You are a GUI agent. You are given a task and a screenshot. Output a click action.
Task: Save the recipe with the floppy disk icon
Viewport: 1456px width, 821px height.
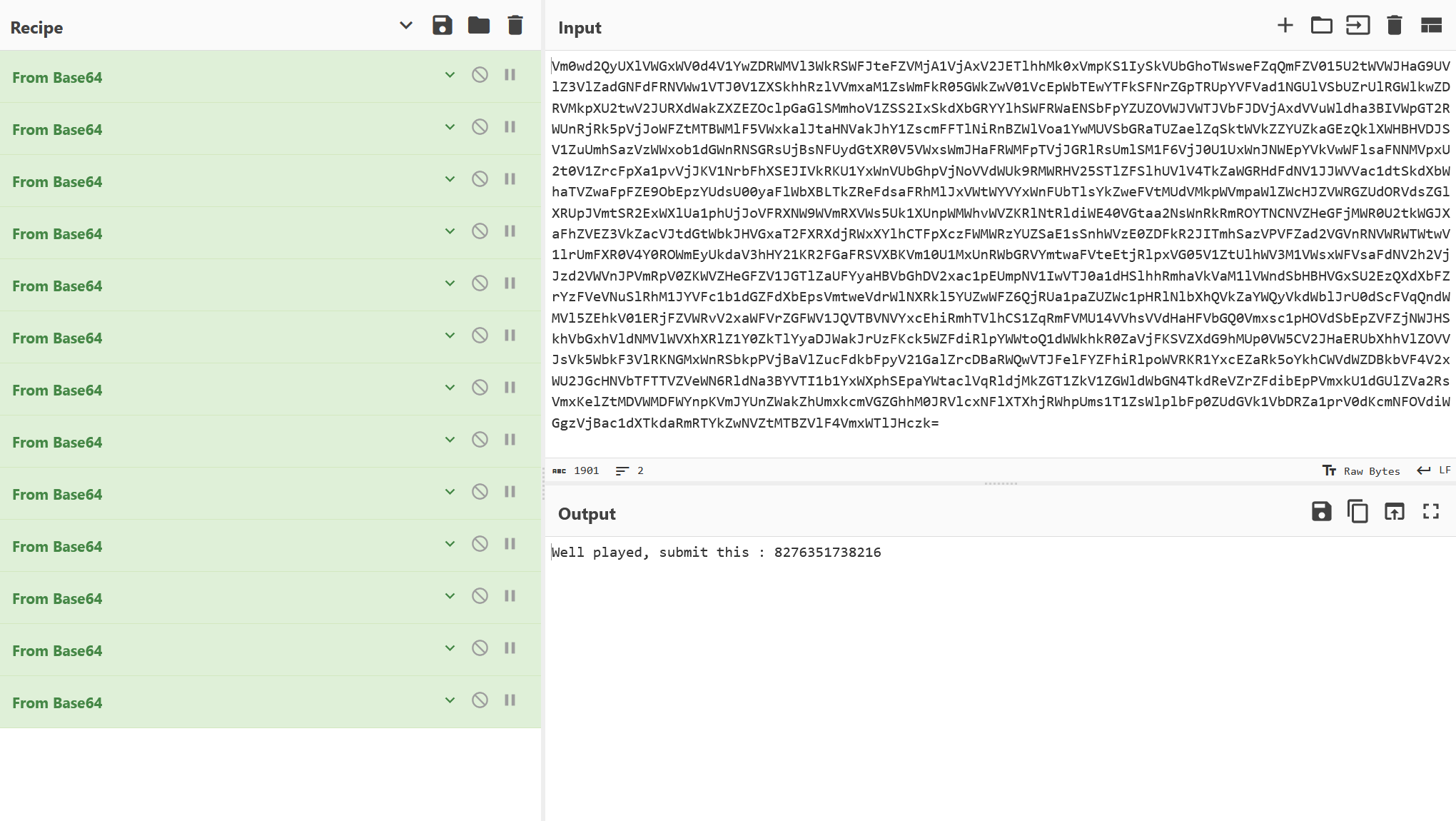(442, 26)
